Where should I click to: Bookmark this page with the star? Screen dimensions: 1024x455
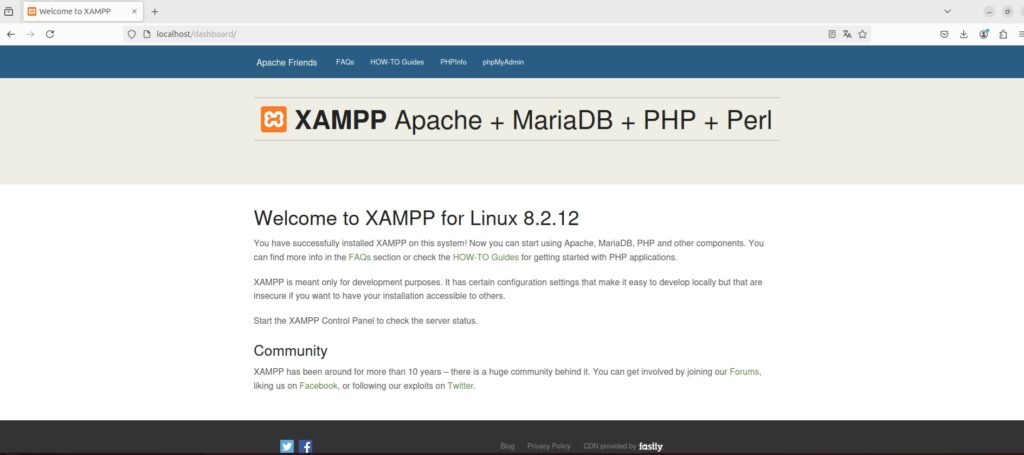(863, 35)
